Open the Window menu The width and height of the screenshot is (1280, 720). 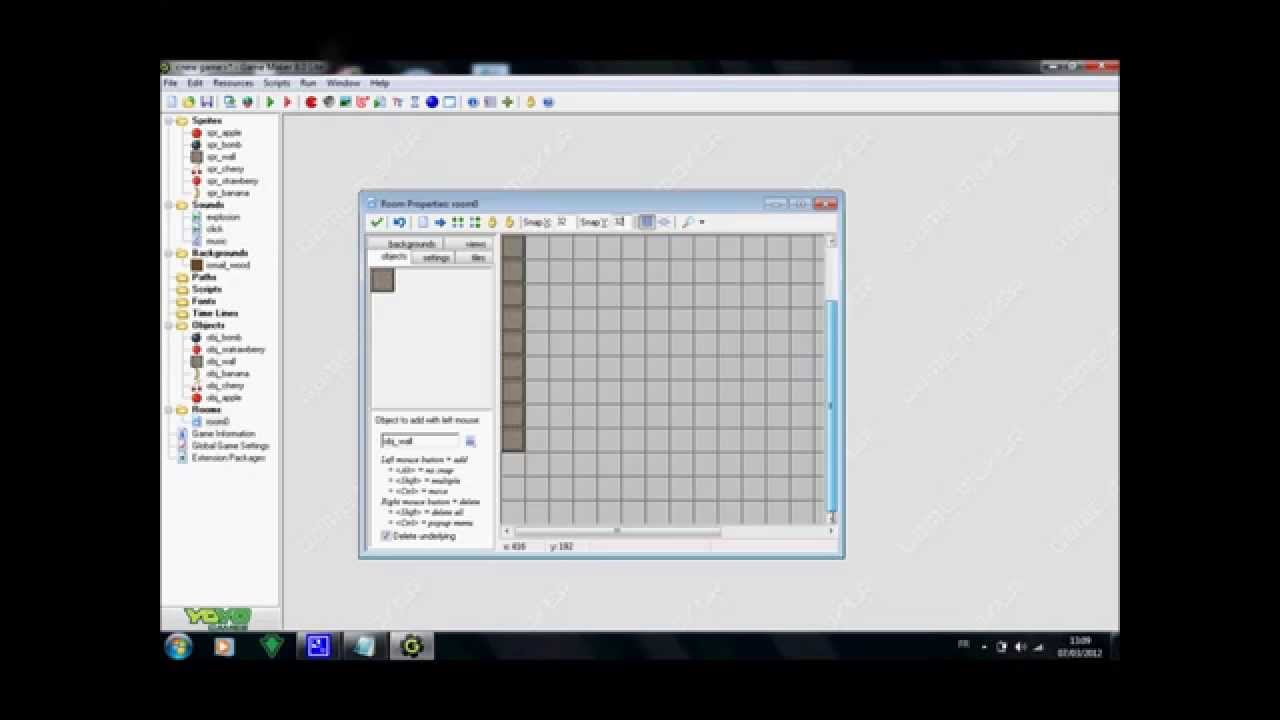343,83
